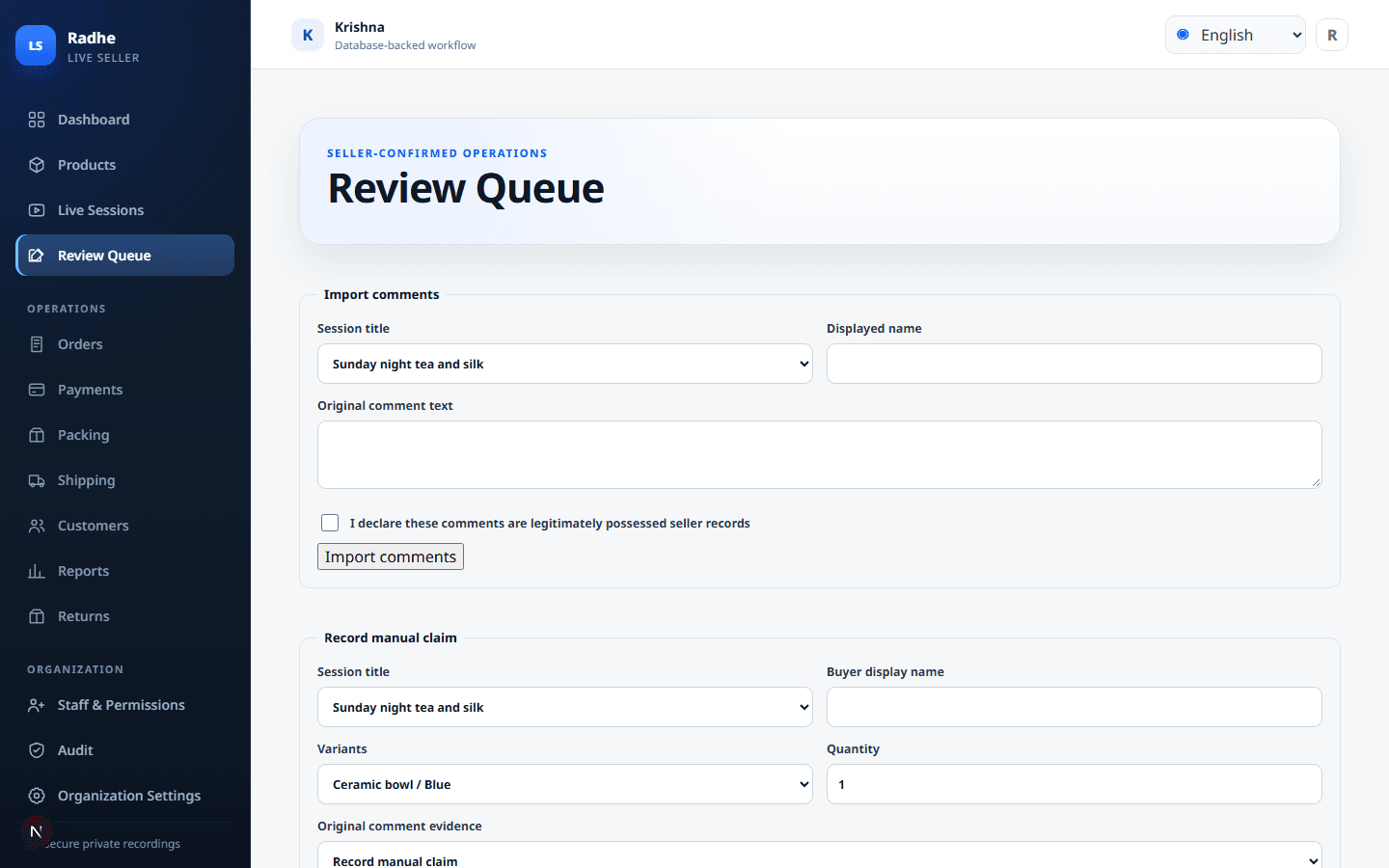Open Session title dropdown in Record manual claim
1389x868 pixels.
[565, 707]
